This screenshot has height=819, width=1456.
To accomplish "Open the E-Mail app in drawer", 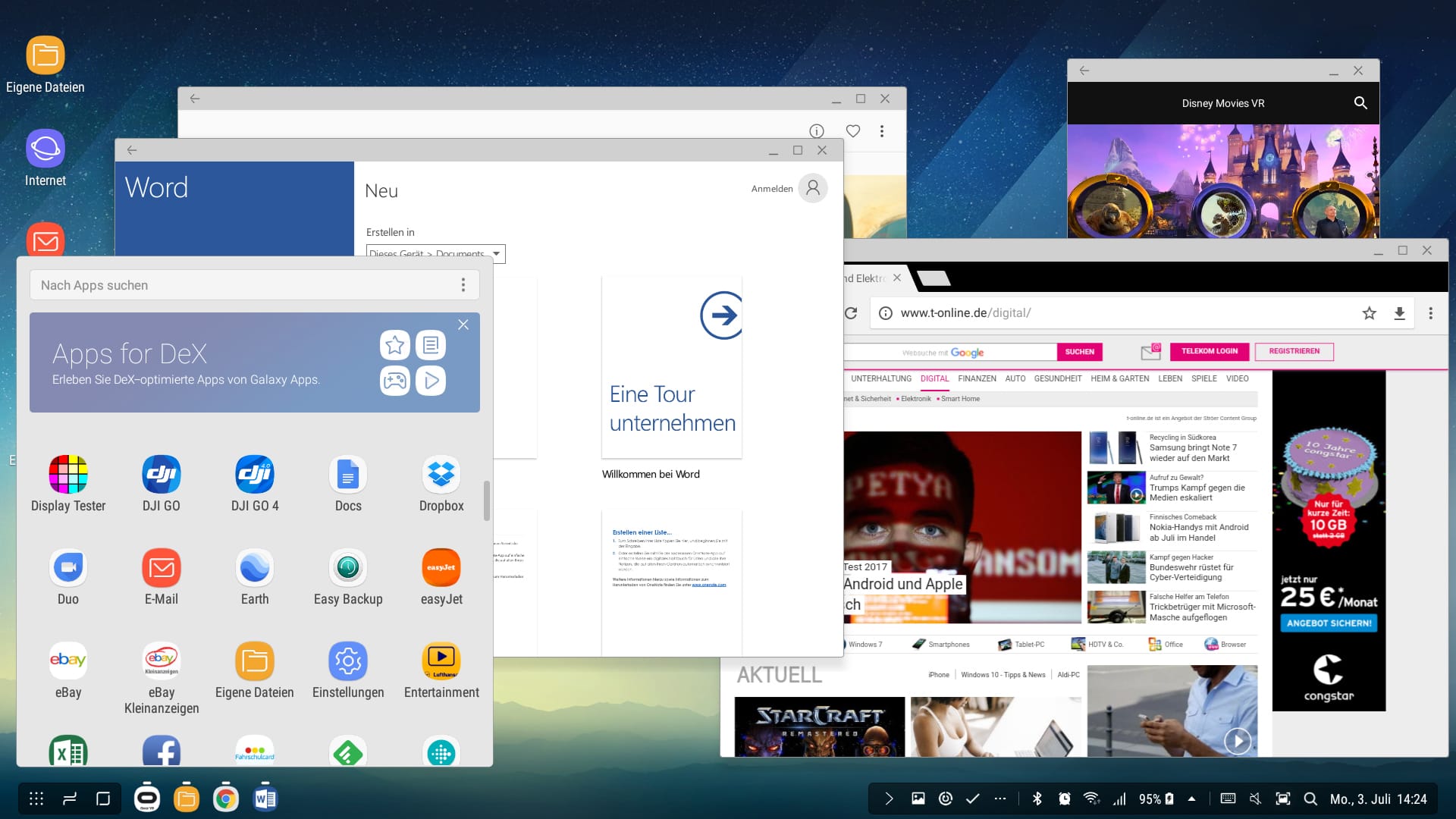I will (x=162, y=568).
